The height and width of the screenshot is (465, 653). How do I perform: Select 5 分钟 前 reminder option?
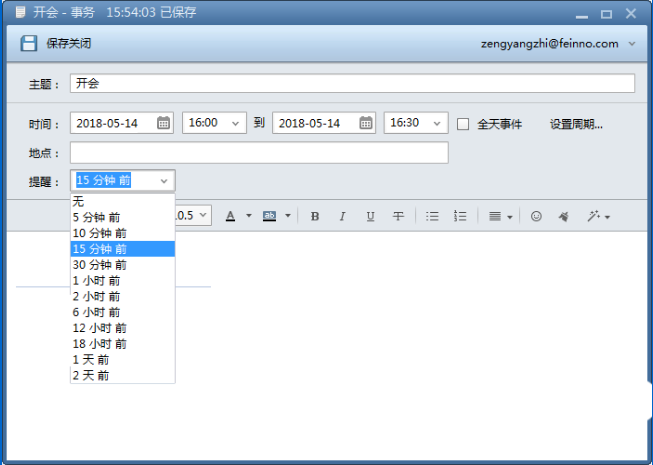tap(123, 217)
